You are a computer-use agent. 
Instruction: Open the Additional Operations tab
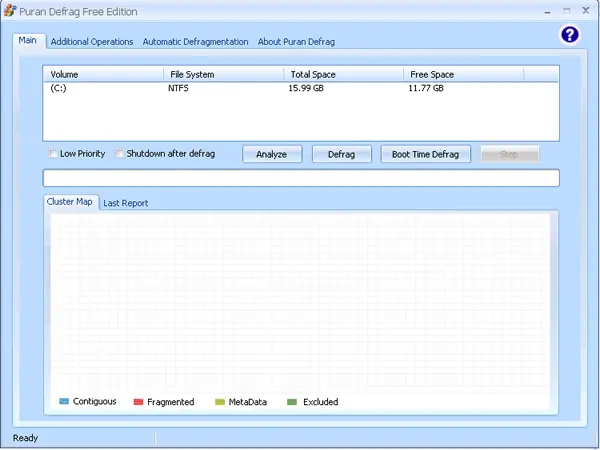[92, 42]
